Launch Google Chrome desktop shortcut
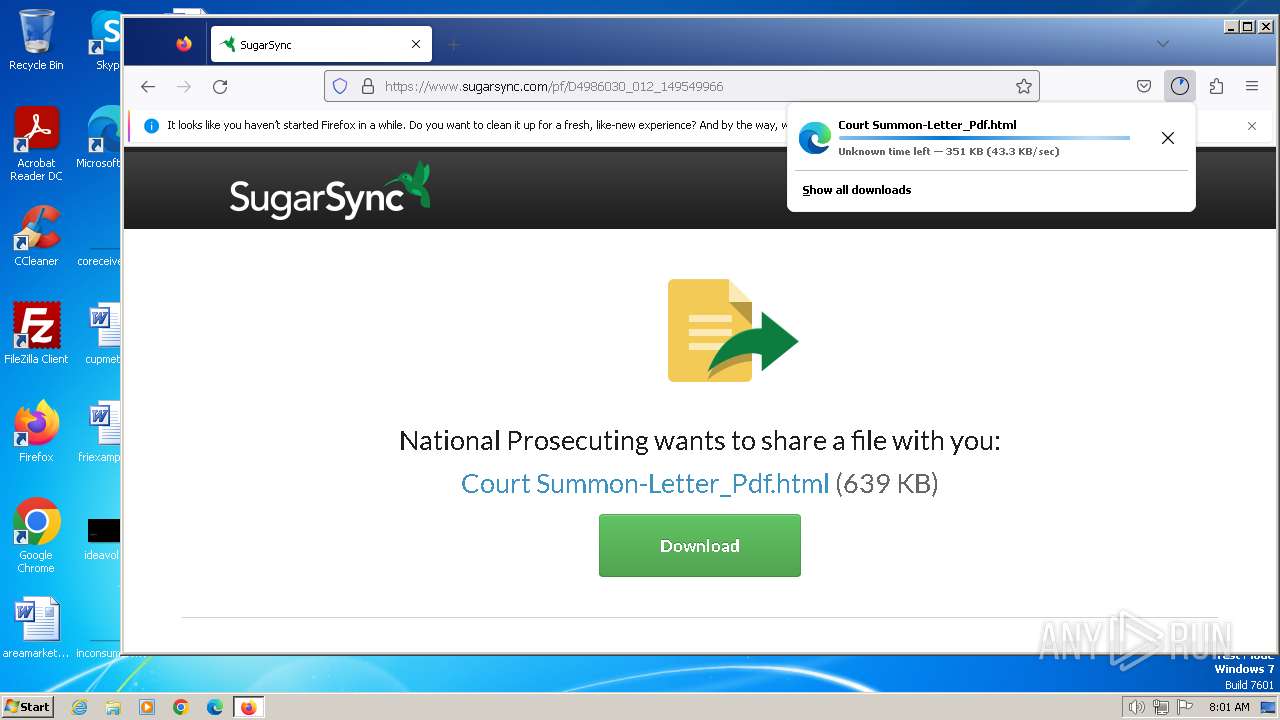Image resolution: width=1280 pixels, height=720 pixels. pyautogui.click(x=36, y=536)
